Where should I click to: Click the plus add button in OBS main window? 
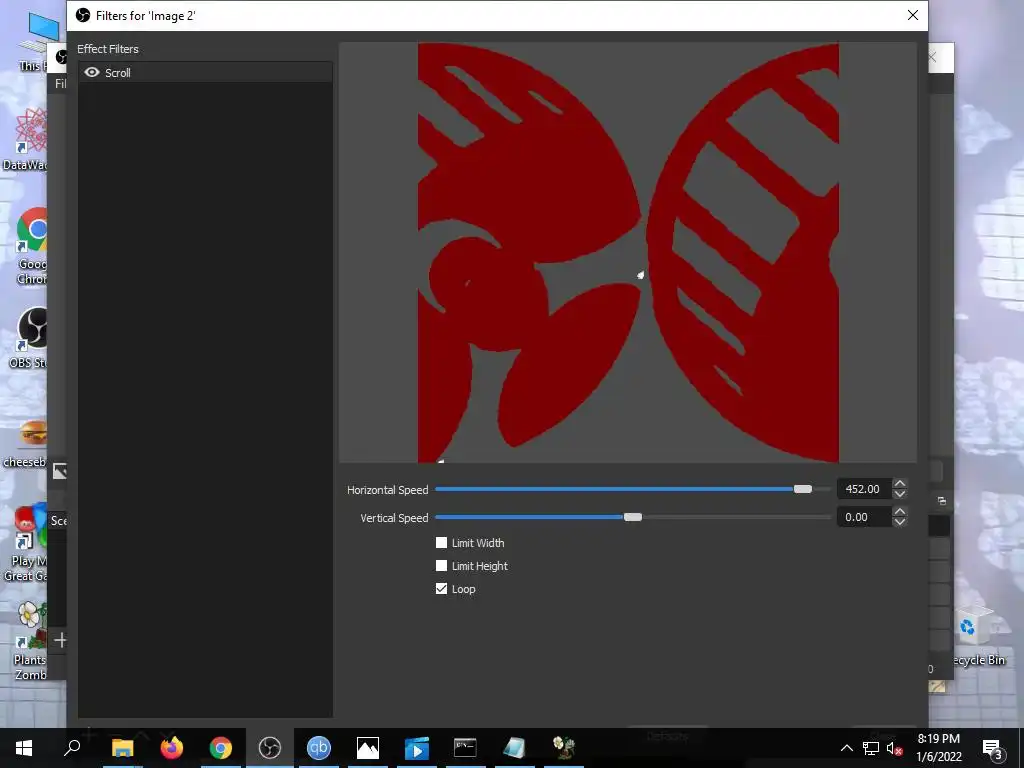pos(60,640)
